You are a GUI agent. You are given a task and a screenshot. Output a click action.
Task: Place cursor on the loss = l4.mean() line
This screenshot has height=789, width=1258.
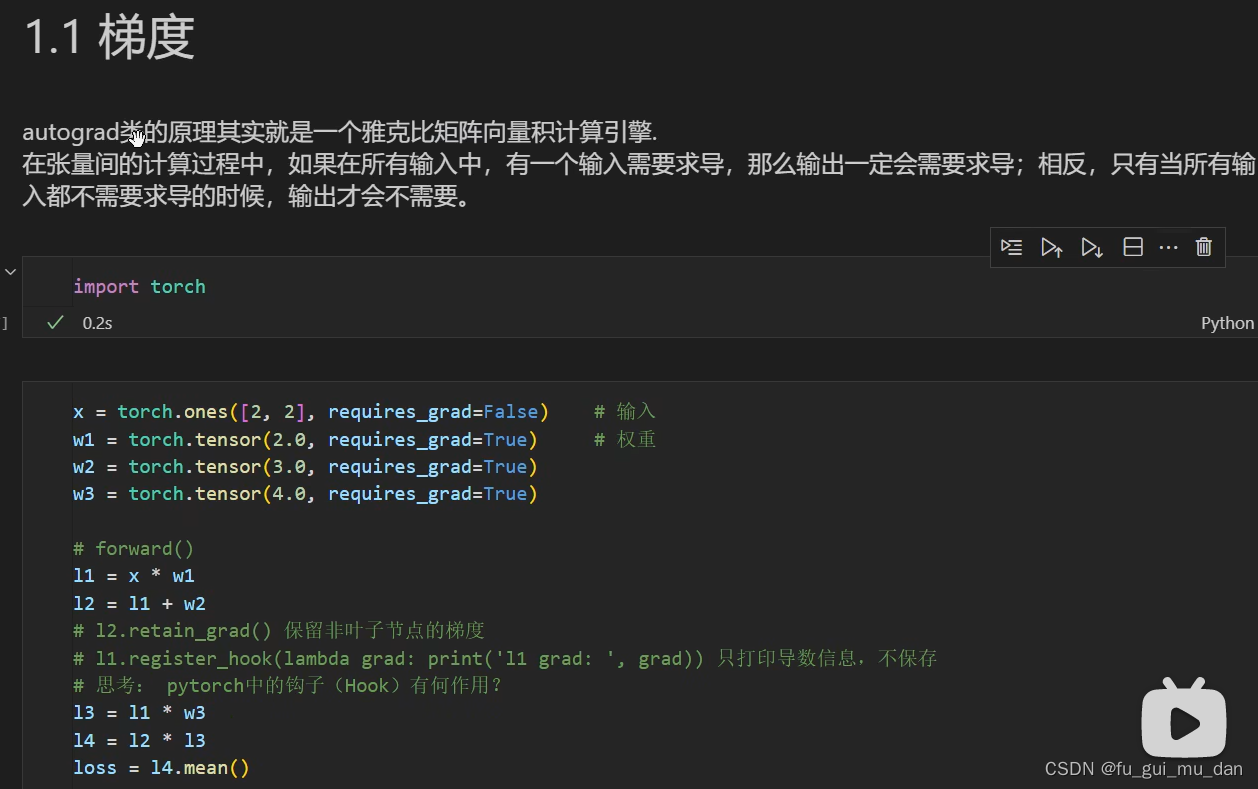click(161, 767)
